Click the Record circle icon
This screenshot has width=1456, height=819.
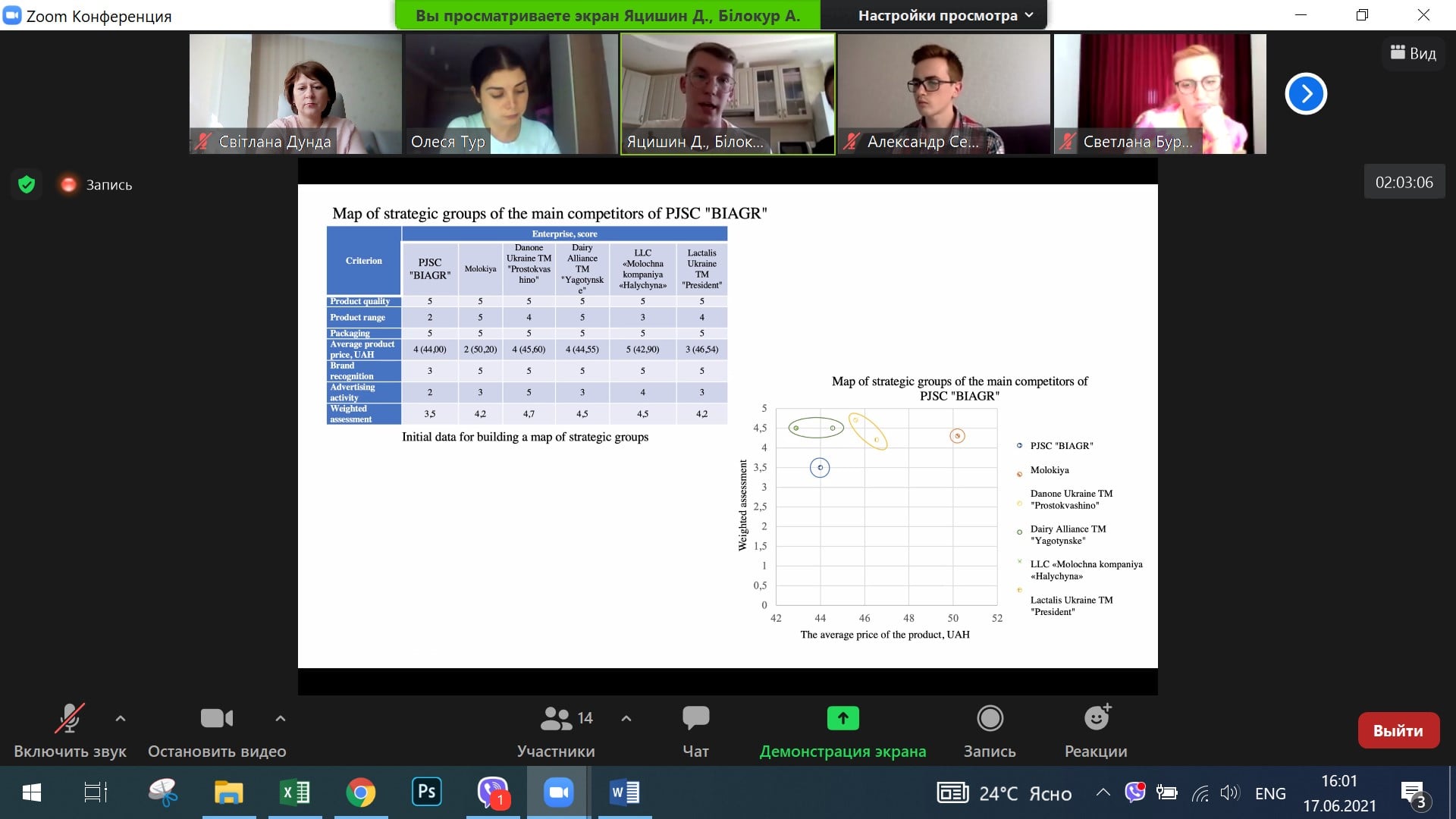click(x=990, y=718)
